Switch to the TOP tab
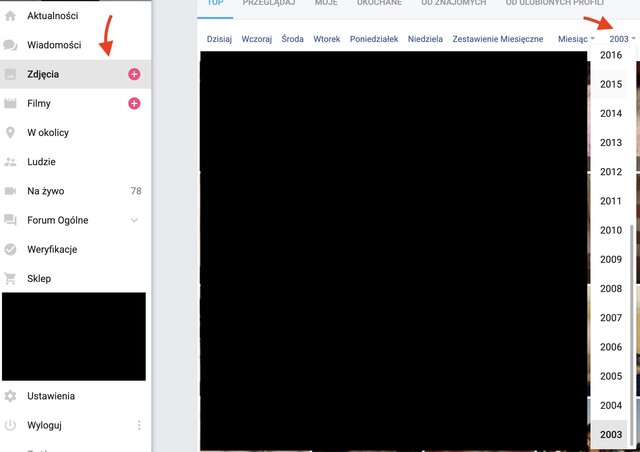Image resolution: width=640 pixels, height=452 pixels. [215, 3]
